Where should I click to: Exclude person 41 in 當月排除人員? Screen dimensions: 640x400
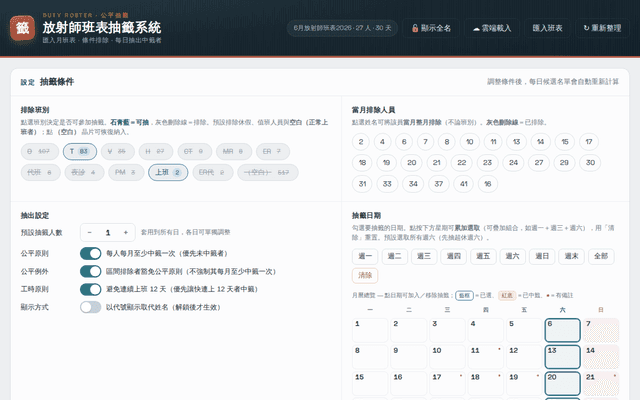464,184
